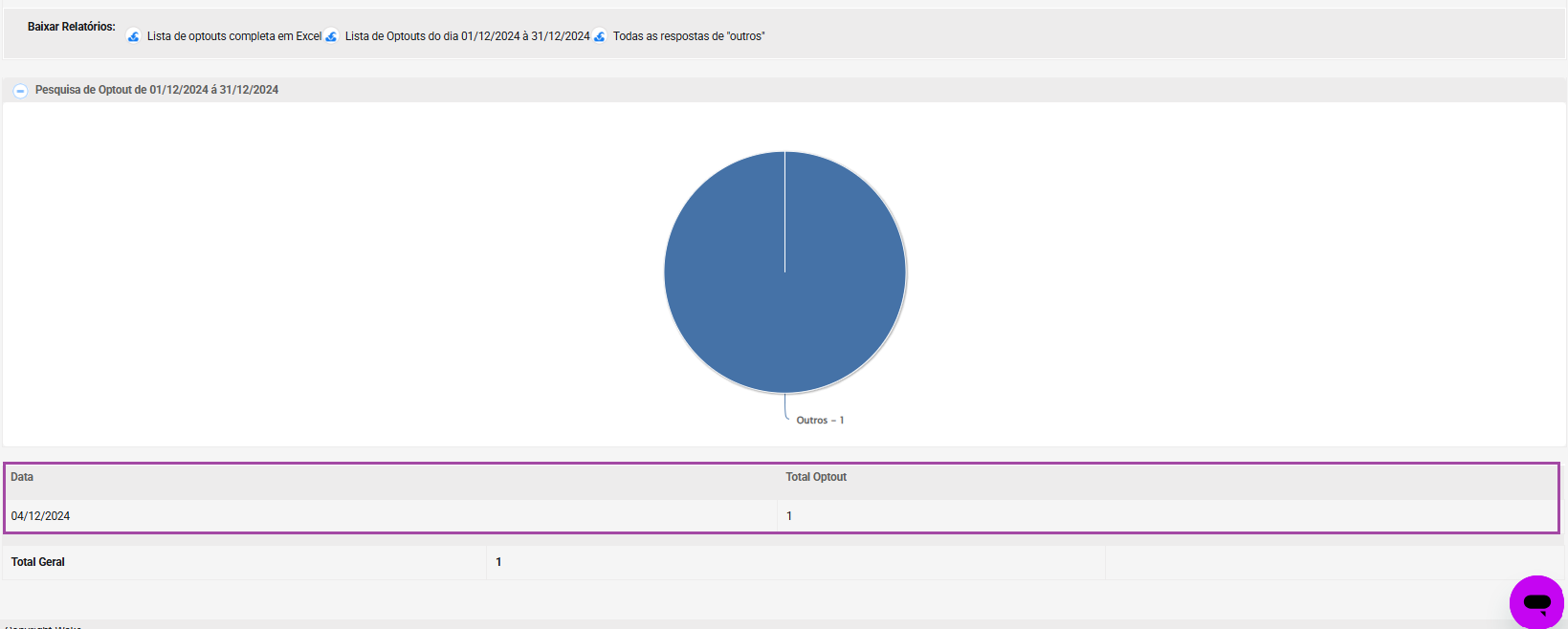Download Lista de Optouts do dia 01/12/2024 à 31/12/2024
This screenshot has height=629, width=1568.
[x=468, y=36]
